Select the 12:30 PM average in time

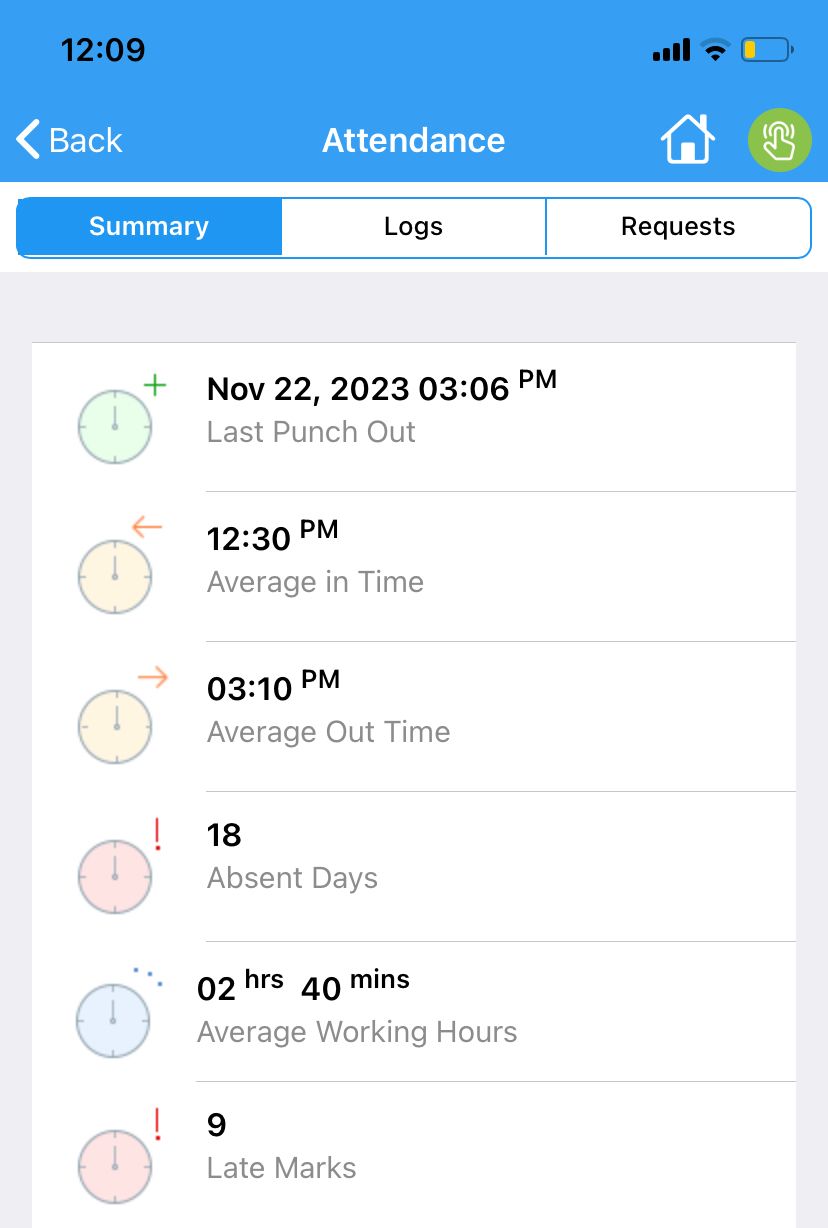pos(272,538)
